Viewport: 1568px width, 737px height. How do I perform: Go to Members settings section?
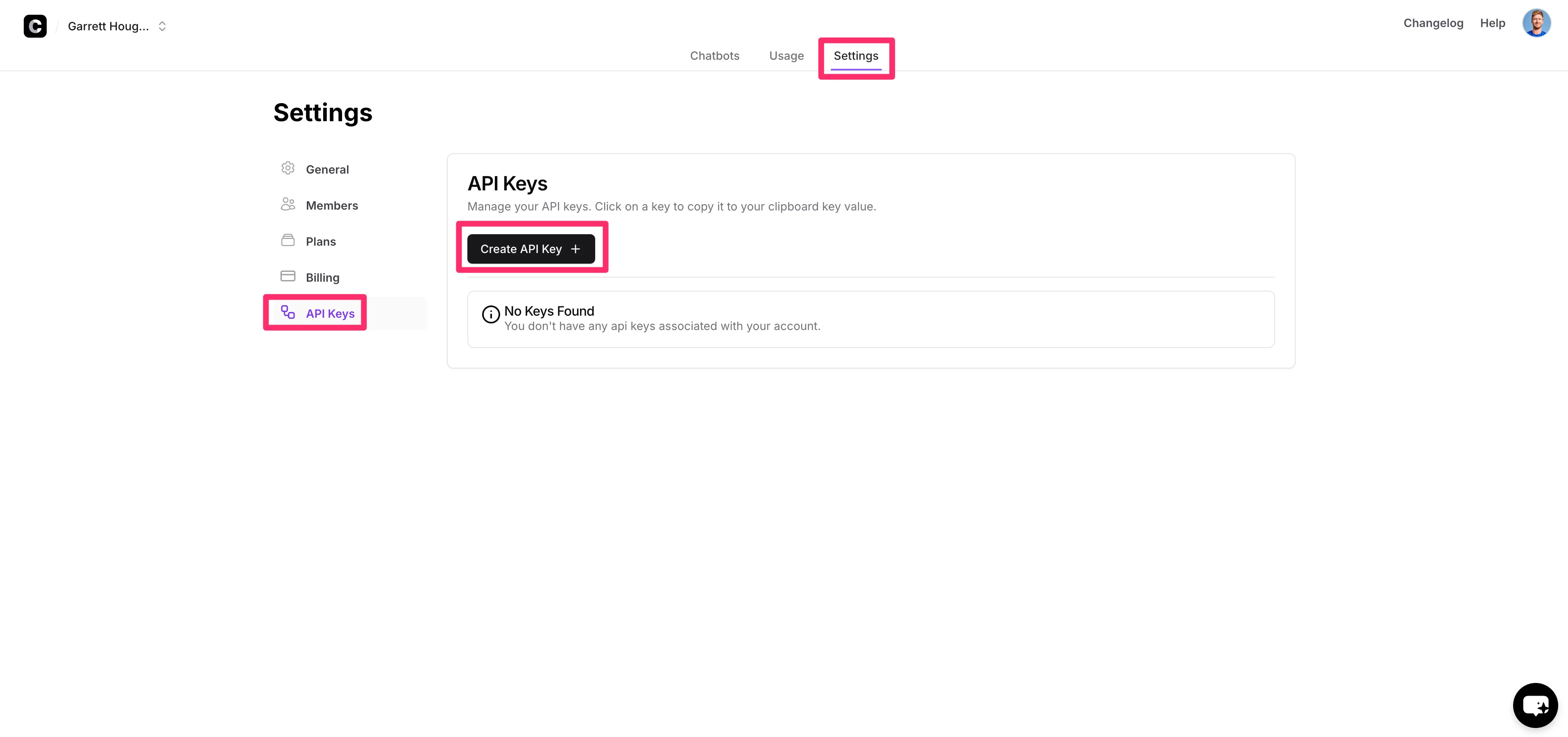pyautogui.click(x=332, y=206)
